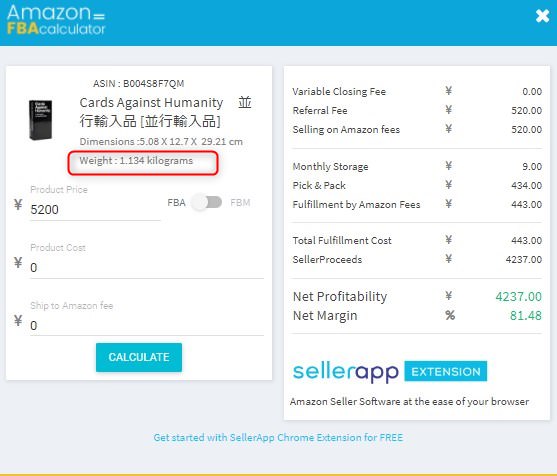Click the Net Margin value 81.48
Image resolution: width=557 pixels, height=476 pixels.
(526, 315)
